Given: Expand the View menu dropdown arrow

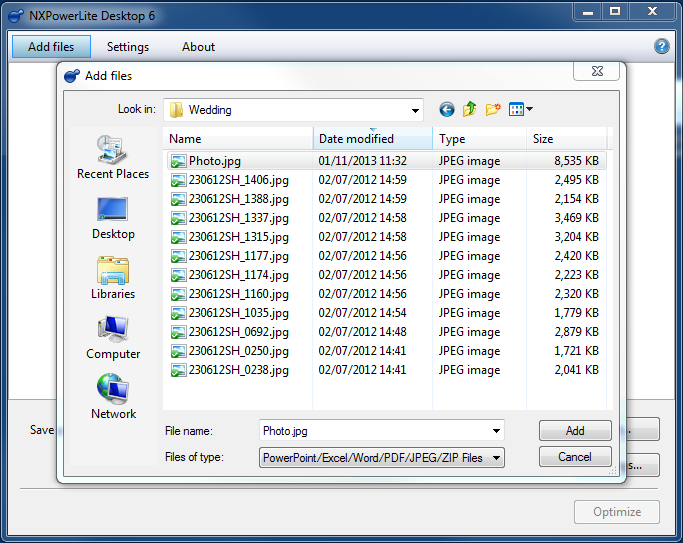Looking at the screenshot, I should [529, 109].
